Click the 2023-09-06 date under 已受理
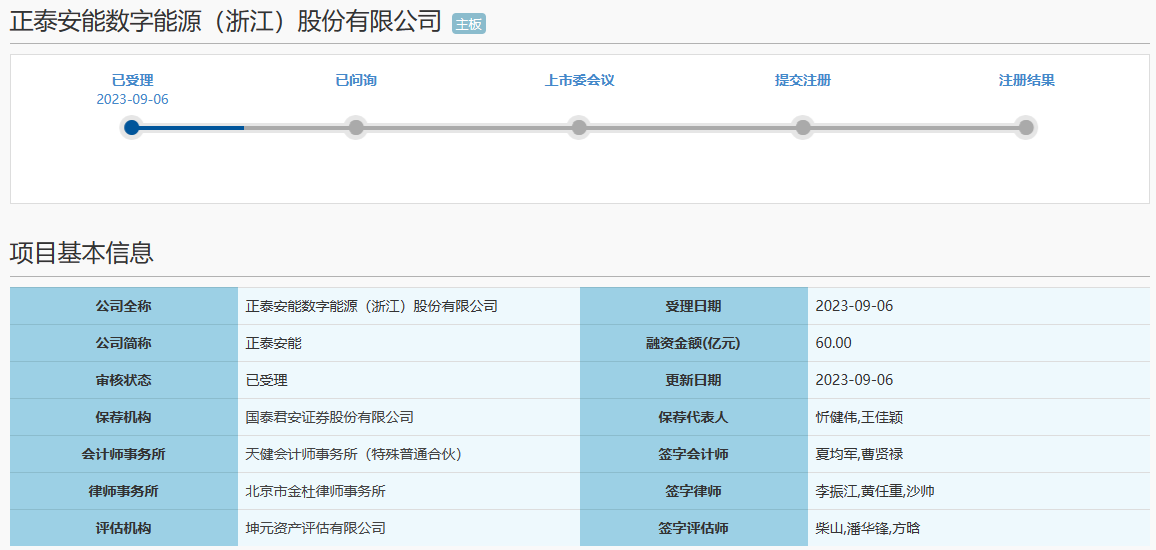The image size is (1156, 550). coord(133,100)
